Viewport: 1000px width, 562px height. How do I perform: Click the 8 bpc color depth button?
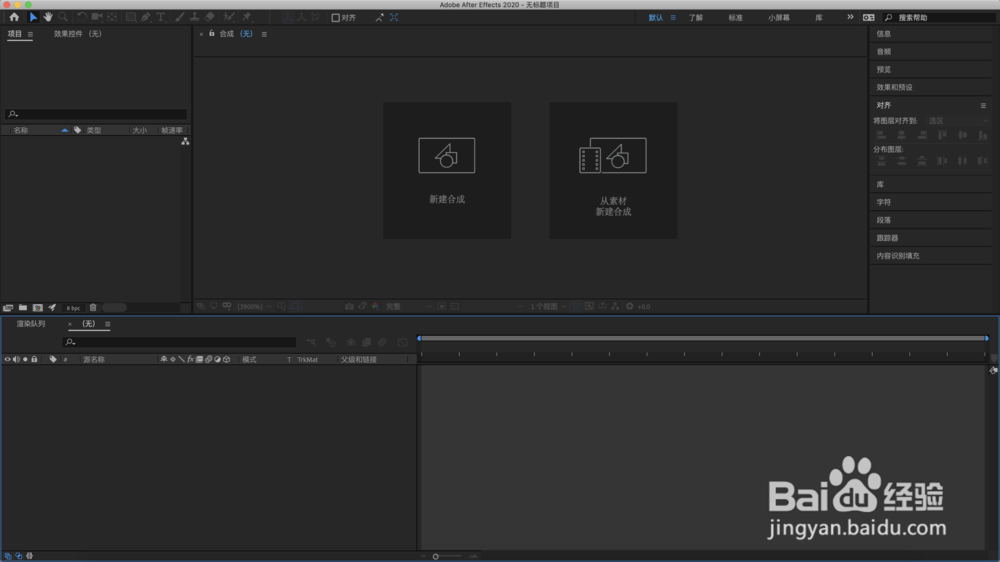[x=73, y=308]
